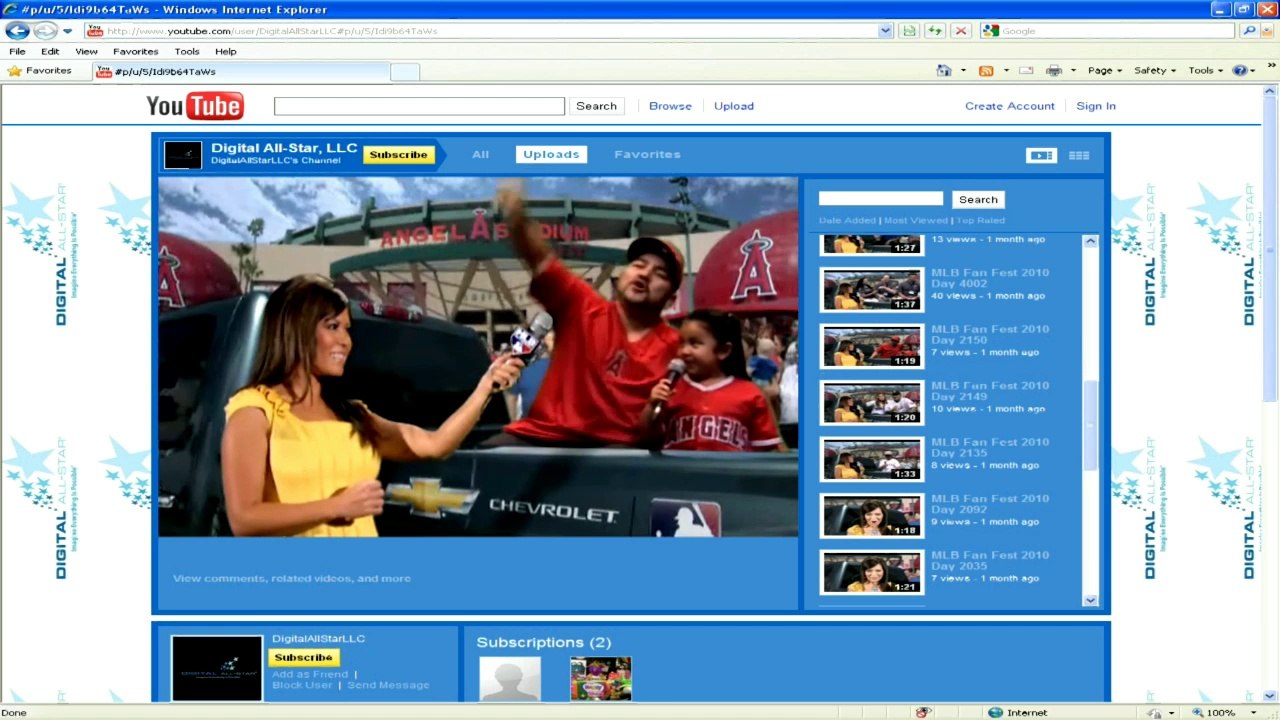Click the Read Mail envelope icon

pos(1026,71)
